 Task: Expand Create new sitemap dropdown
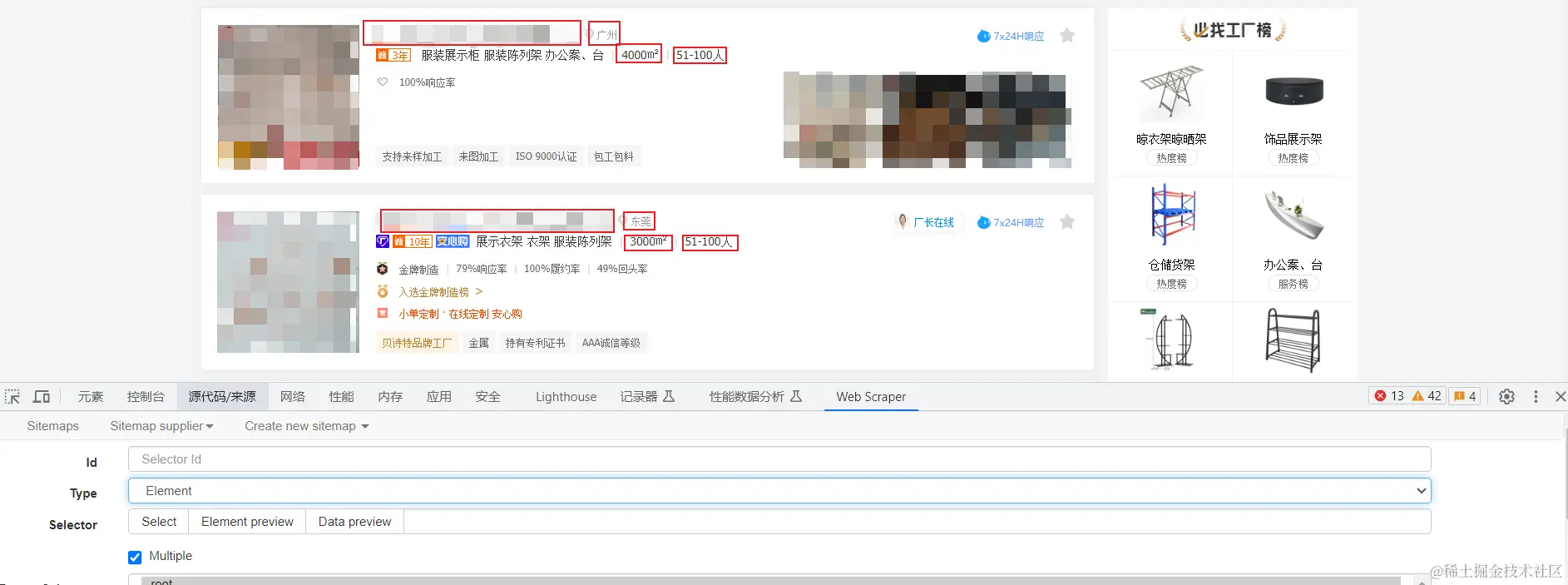point(306,426)
